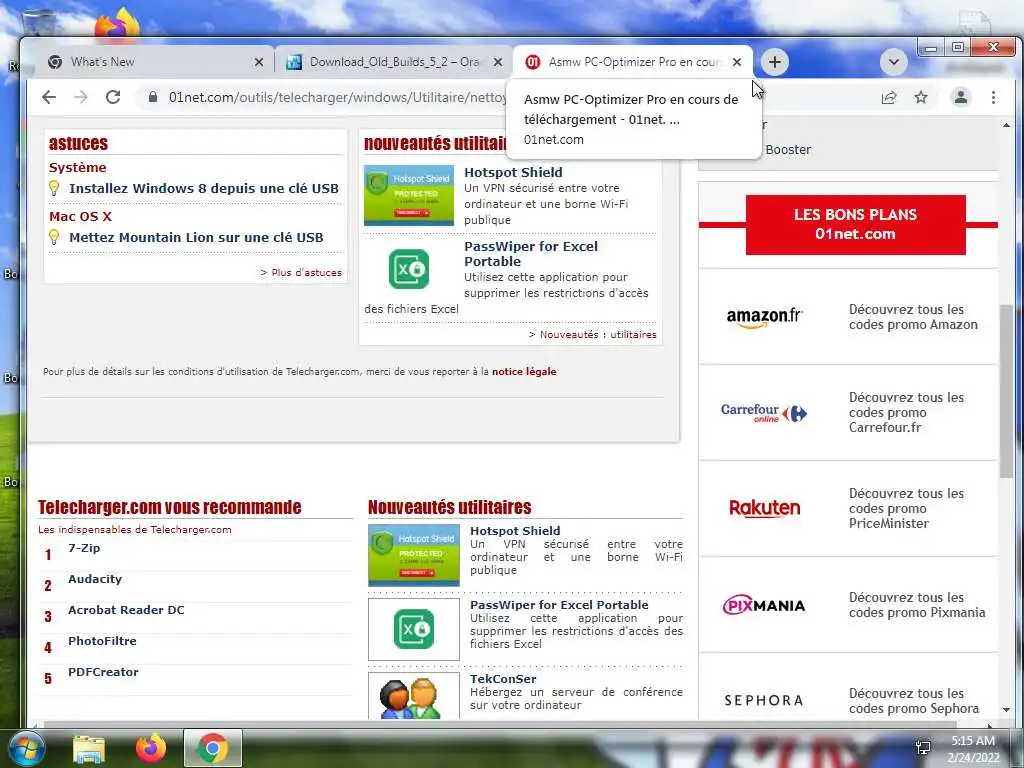Click the scrollbar up arrow

pos(1006,125)
